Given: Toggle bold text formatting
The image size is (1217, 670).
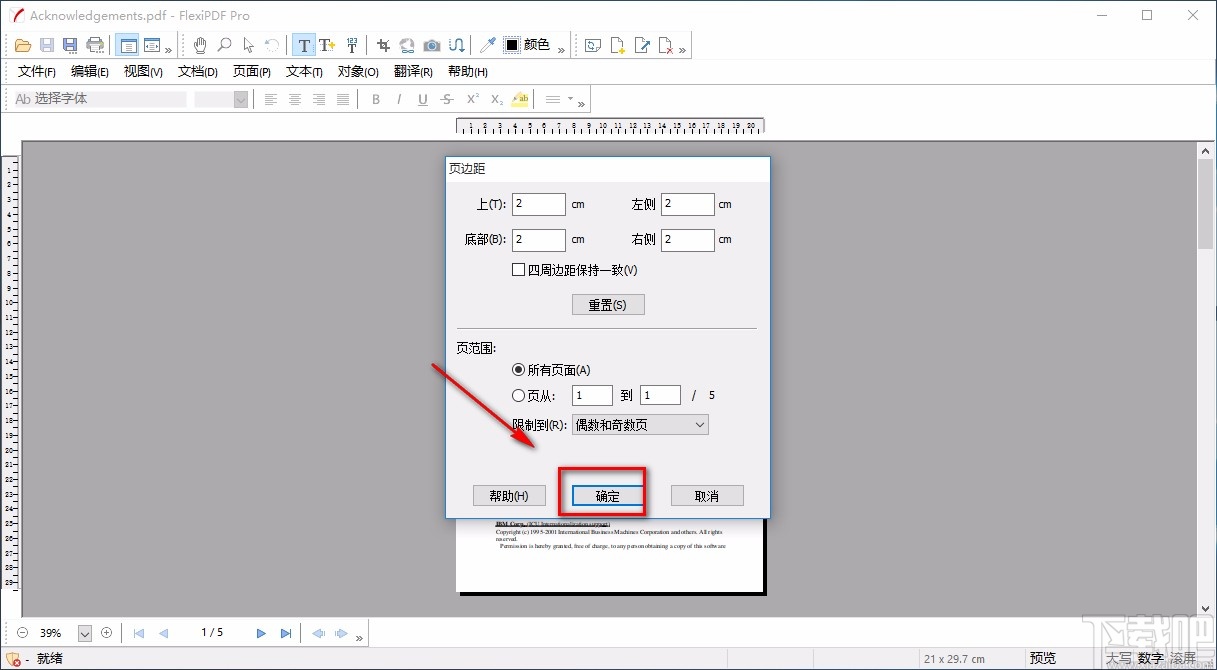Looking at the screenshot, I should click(376, 98).
